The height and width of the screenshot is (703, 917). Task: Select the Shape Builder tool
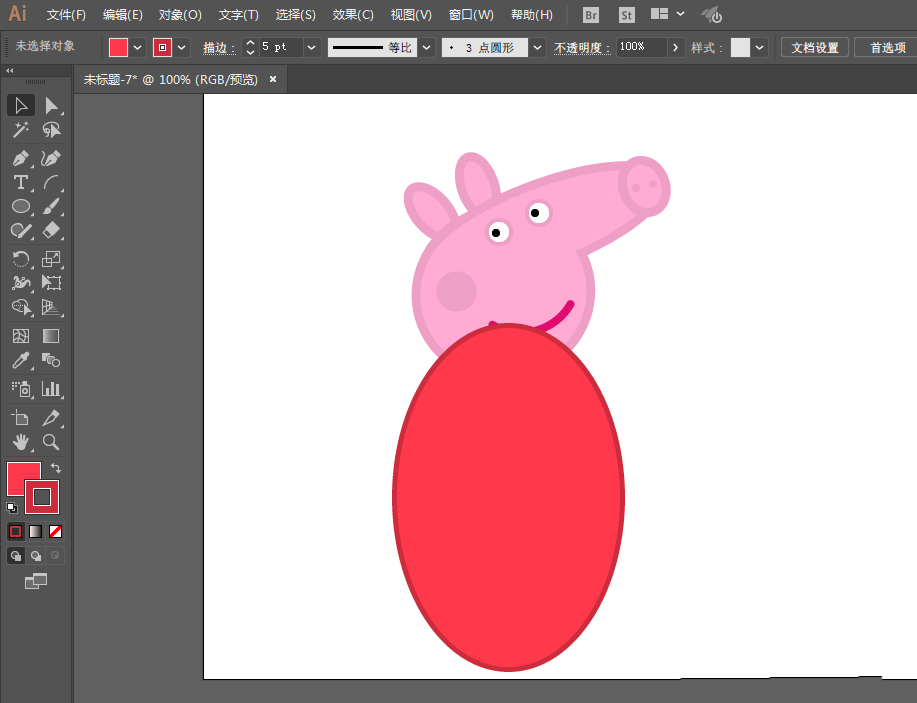[x=21, y=306]
